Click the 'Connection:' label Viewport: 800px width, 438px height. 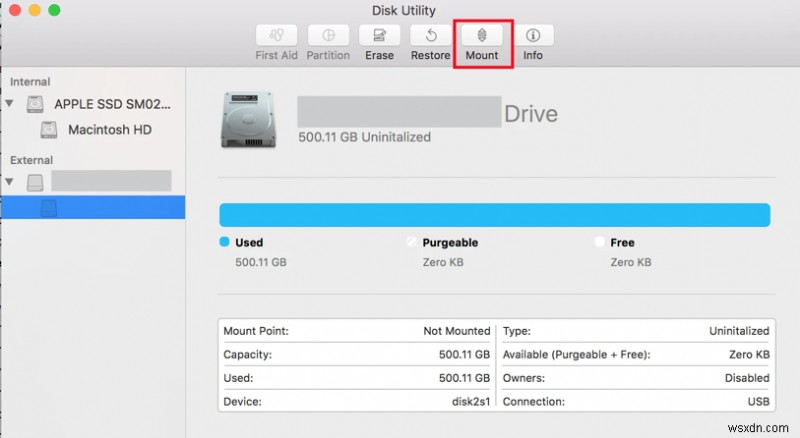(534, 402)
